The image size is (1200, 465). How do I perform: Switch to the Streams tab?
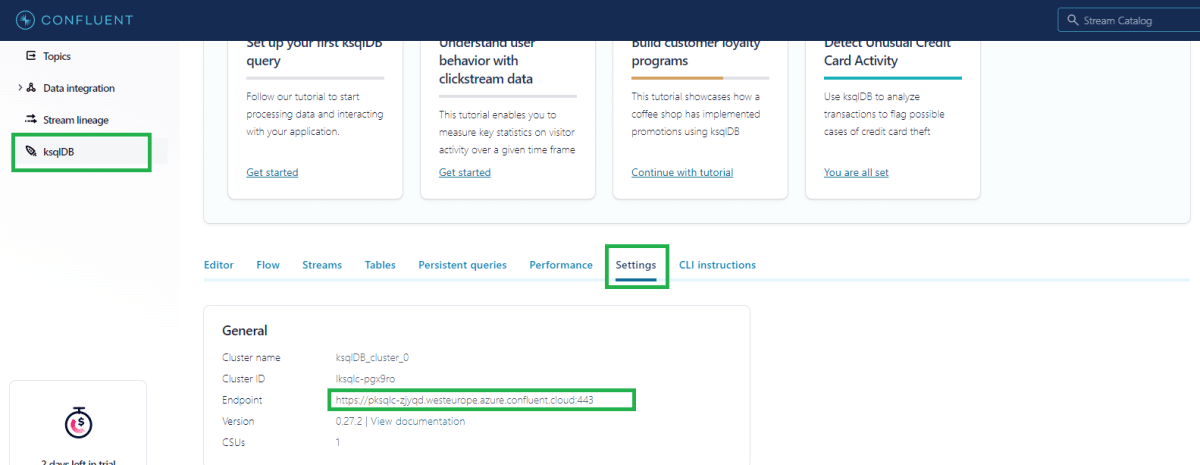[322, 265]
